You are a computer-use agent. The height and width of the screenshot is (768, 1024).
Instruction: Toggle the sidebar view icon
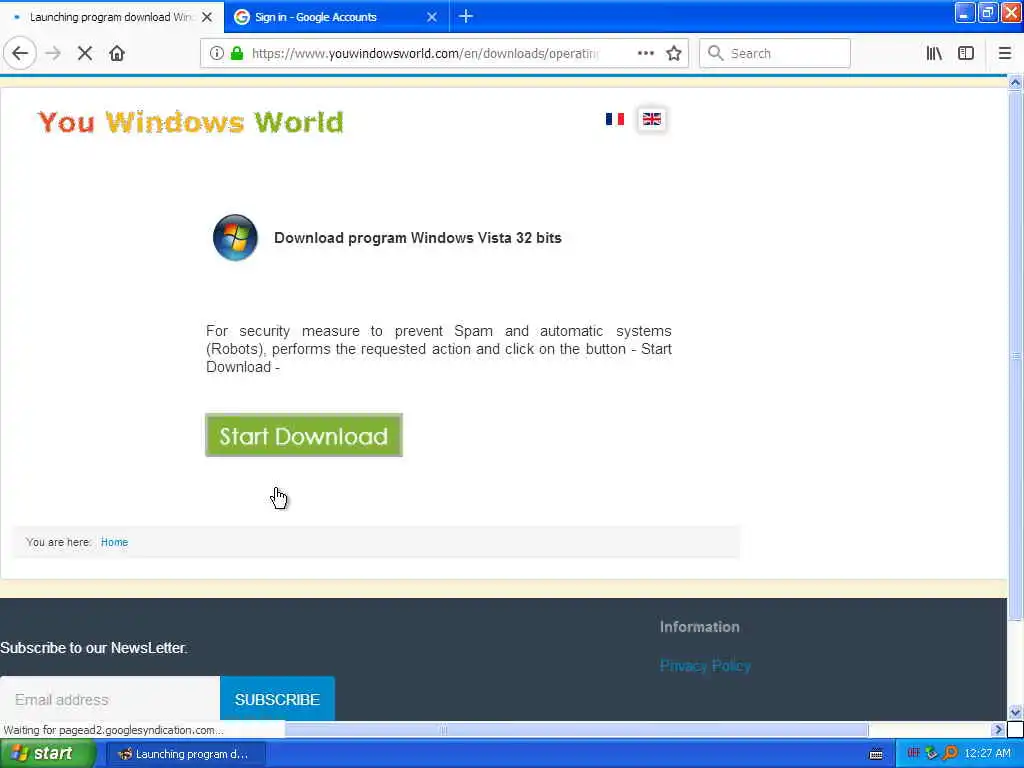click(966, 54)
